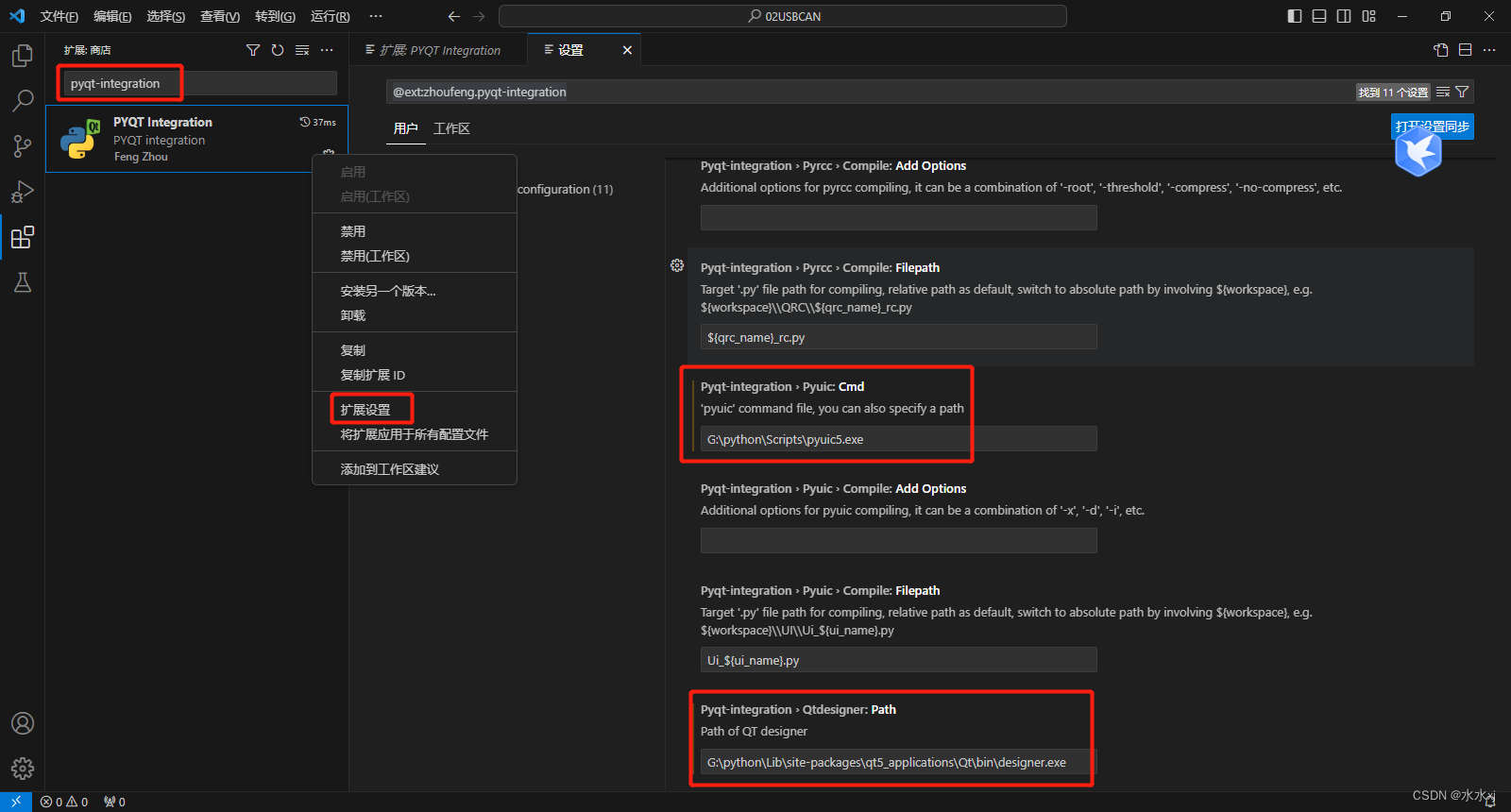1511x812 pixels.
Task: Open customize layout icon
Action: point(1369,16)
